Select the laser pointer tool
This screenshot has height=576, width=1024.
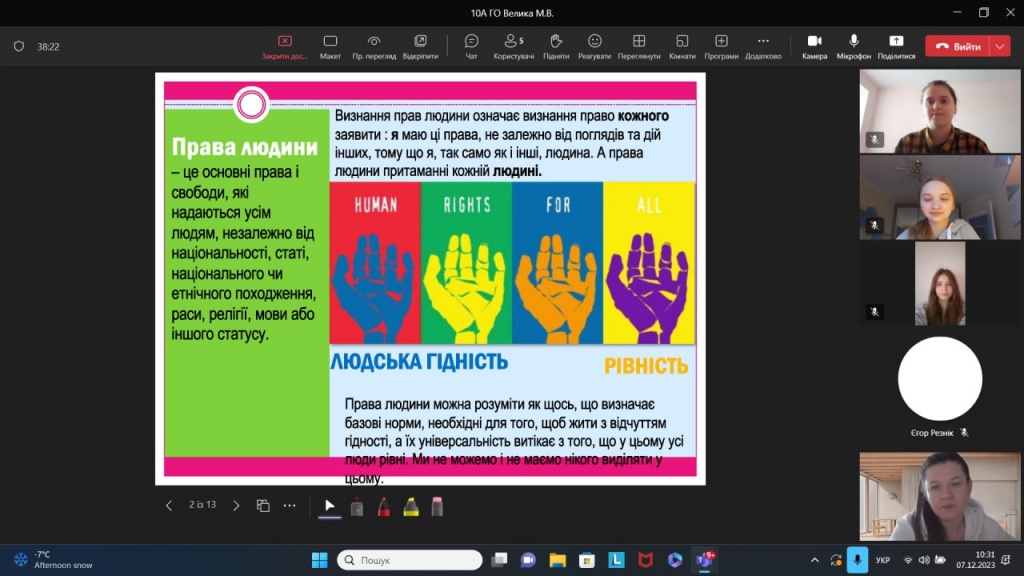coord(357,506)
